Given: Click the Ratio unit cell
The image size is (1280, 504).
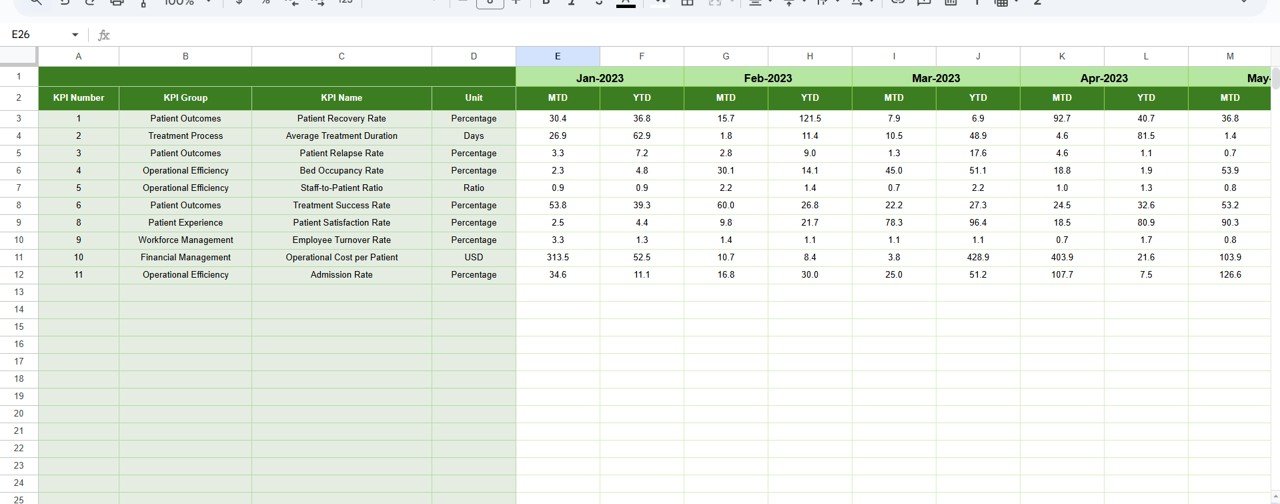Looking at the screenshot, I should (x=474, y=188).
